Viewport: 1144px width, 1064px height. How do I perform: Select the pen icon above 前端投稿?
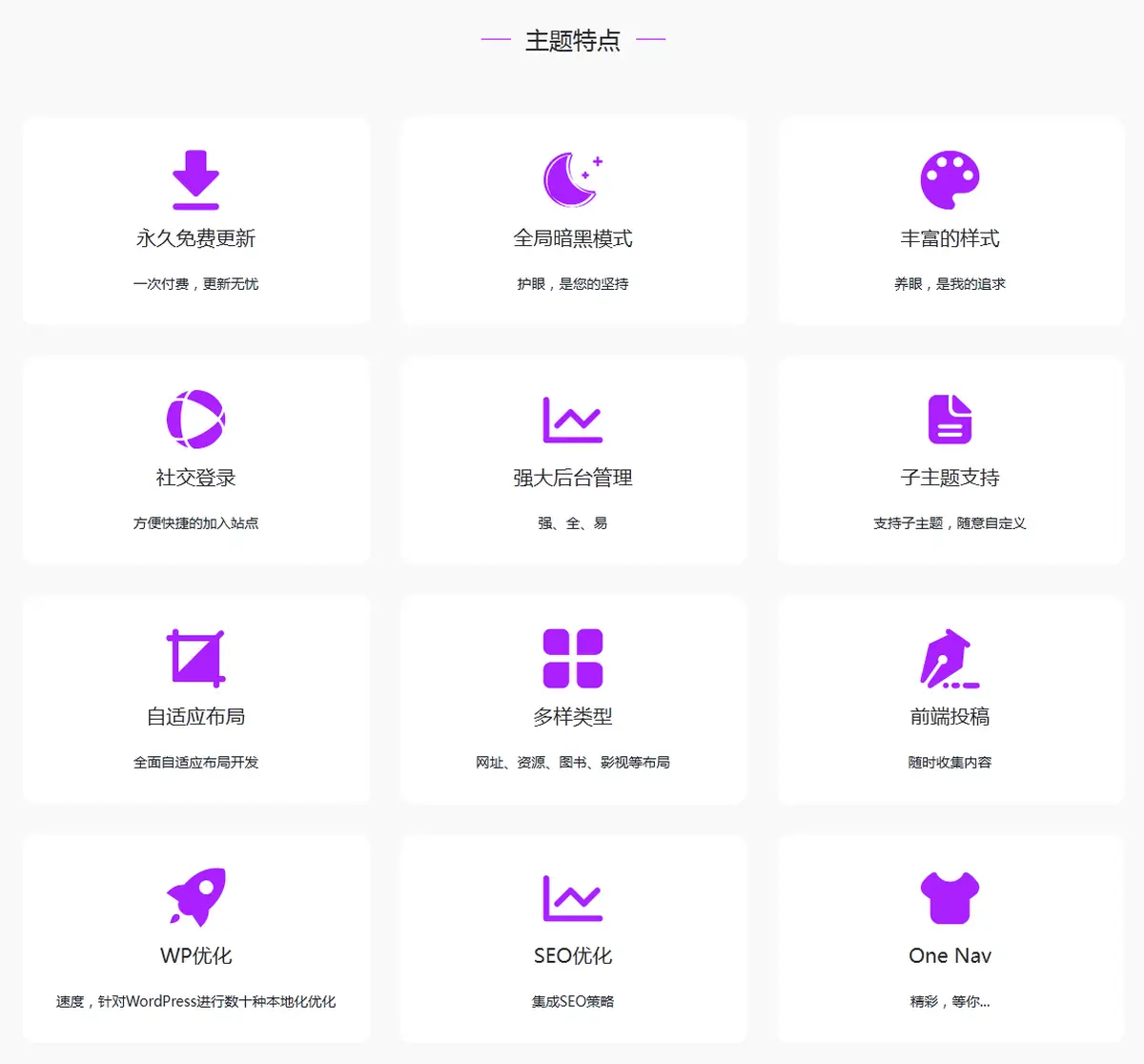(x=950, y=658)
